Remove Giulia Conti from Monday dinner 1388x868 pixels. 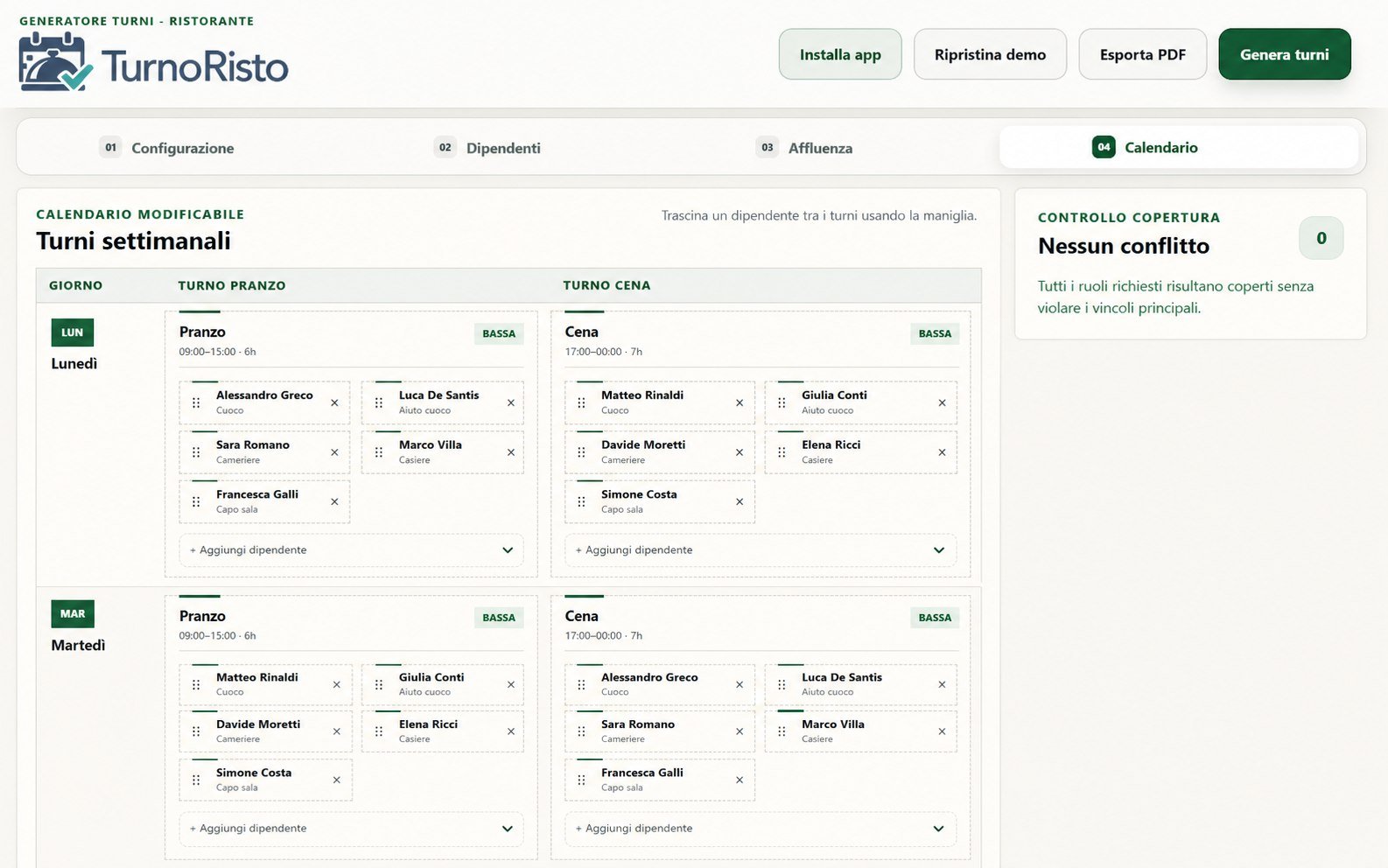click(x=942, y=402)
